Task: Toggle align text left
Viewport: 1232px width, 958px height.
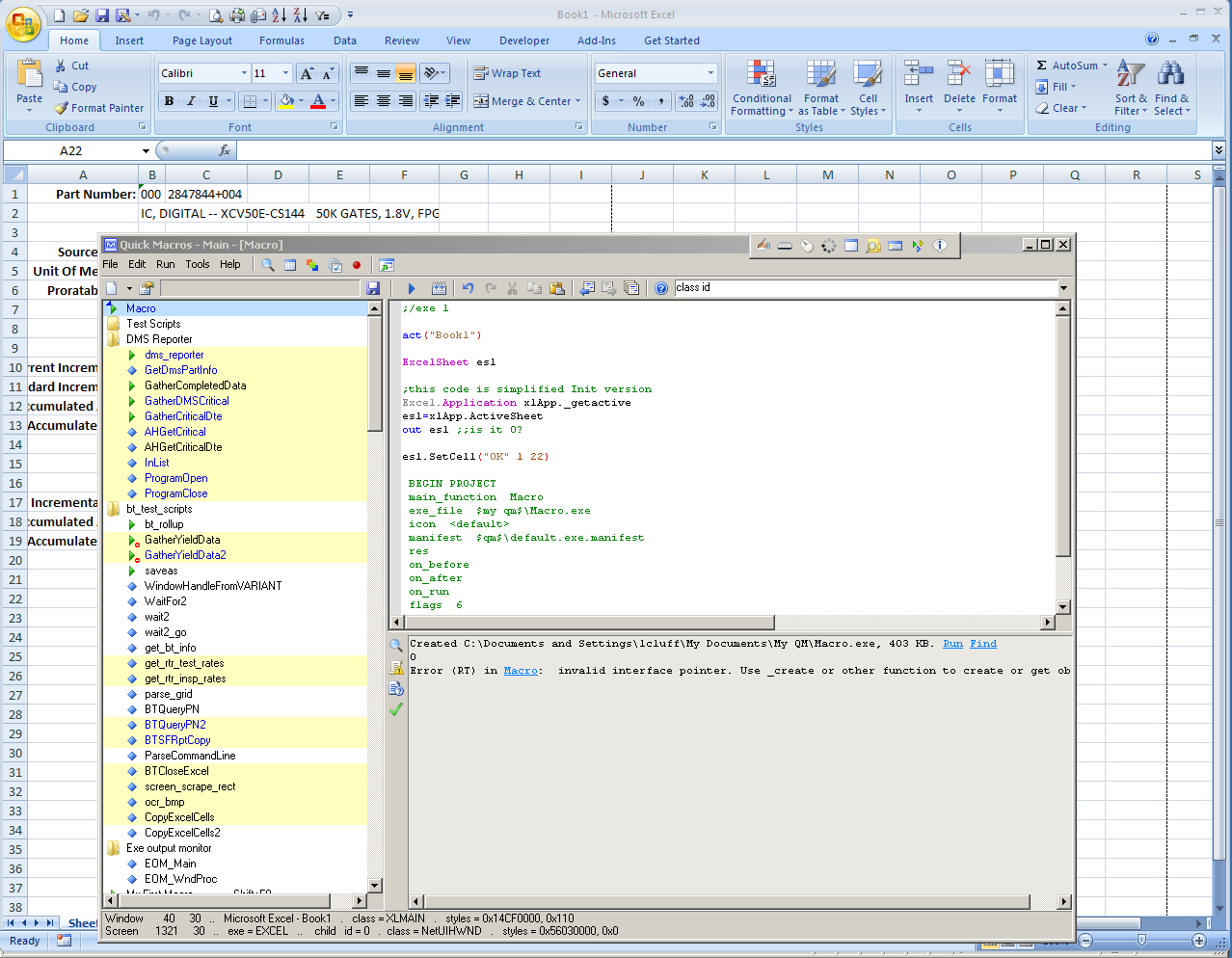Action: click(362, 101)
